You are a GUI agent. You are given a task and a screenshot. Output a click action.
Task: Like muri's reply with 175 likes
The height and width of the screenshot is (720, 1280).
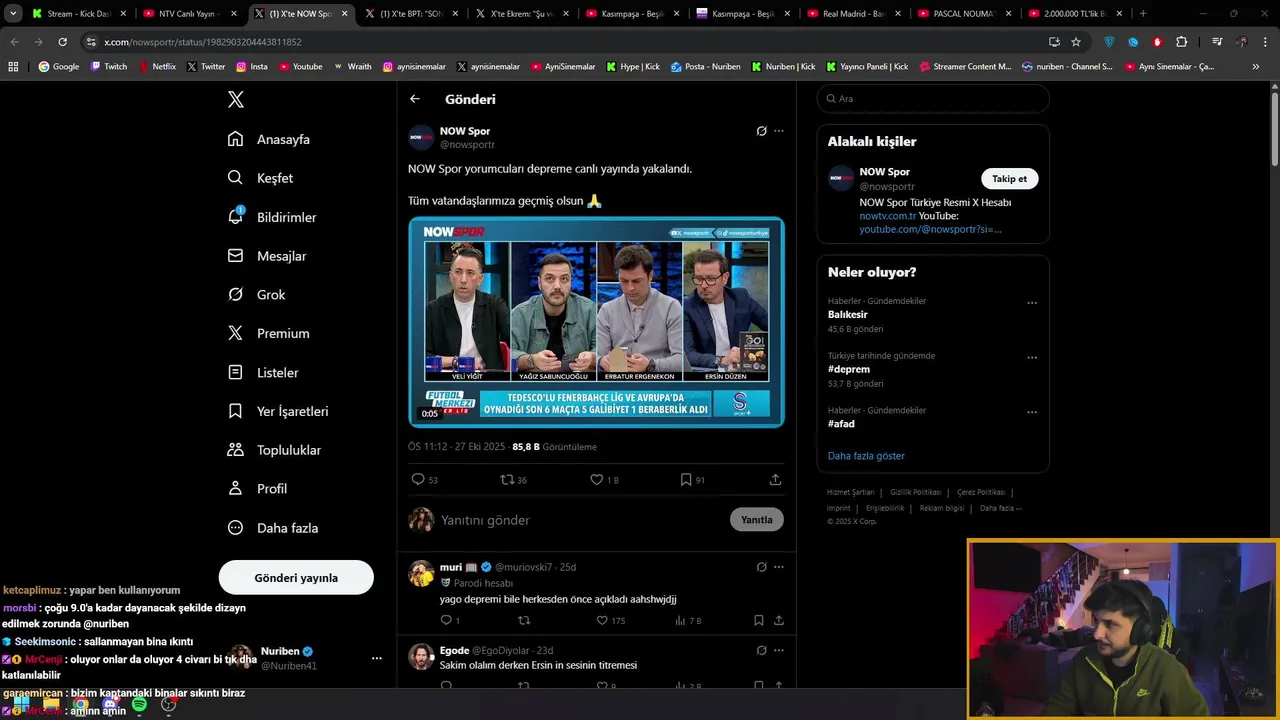(x=602, y=621)
